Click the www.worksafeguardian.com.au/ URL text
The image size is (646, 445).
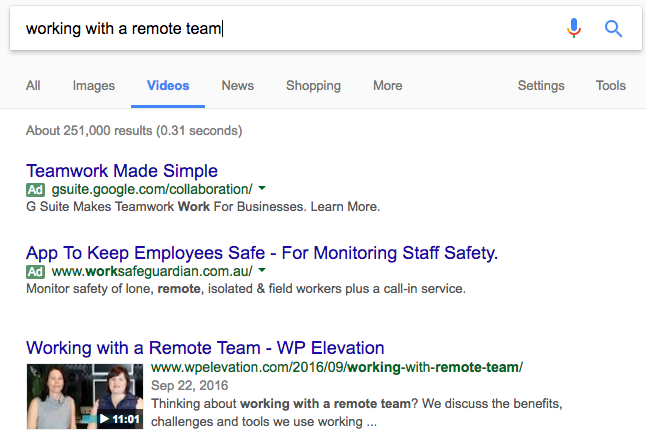(x=152, y=272)
